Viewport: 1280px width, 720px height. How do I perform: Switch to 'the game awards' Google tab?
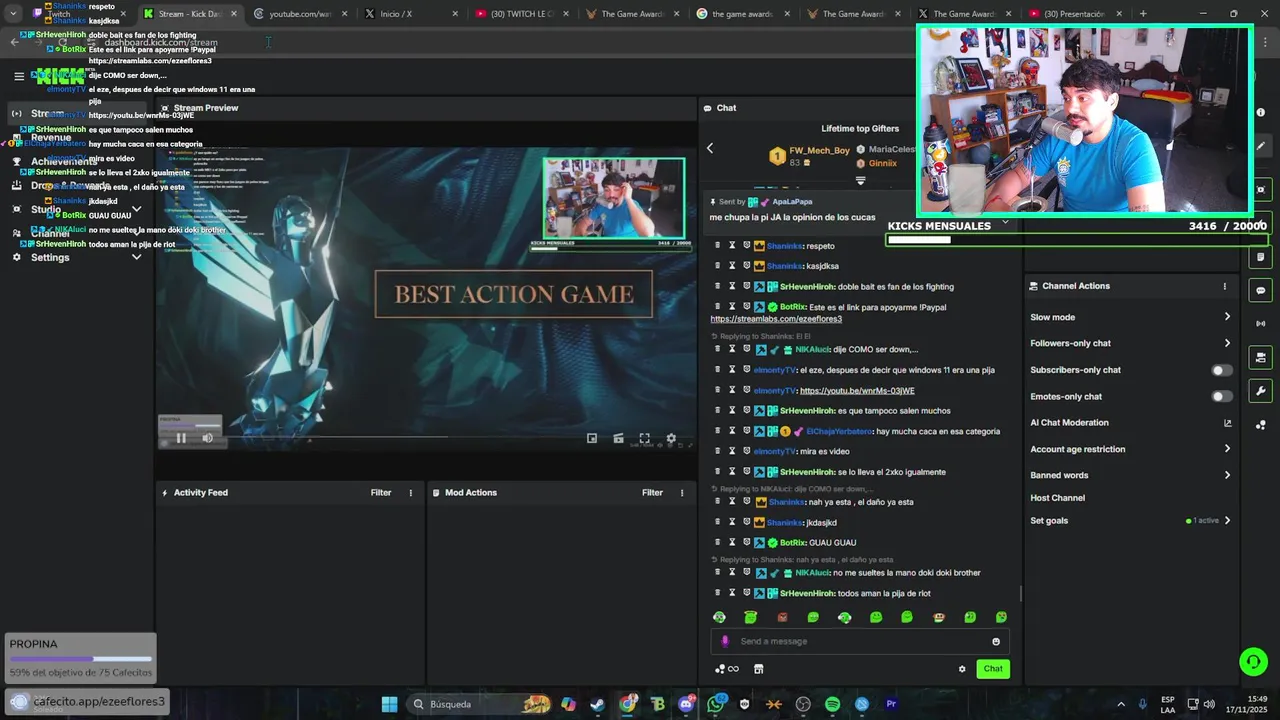[742, 14]
